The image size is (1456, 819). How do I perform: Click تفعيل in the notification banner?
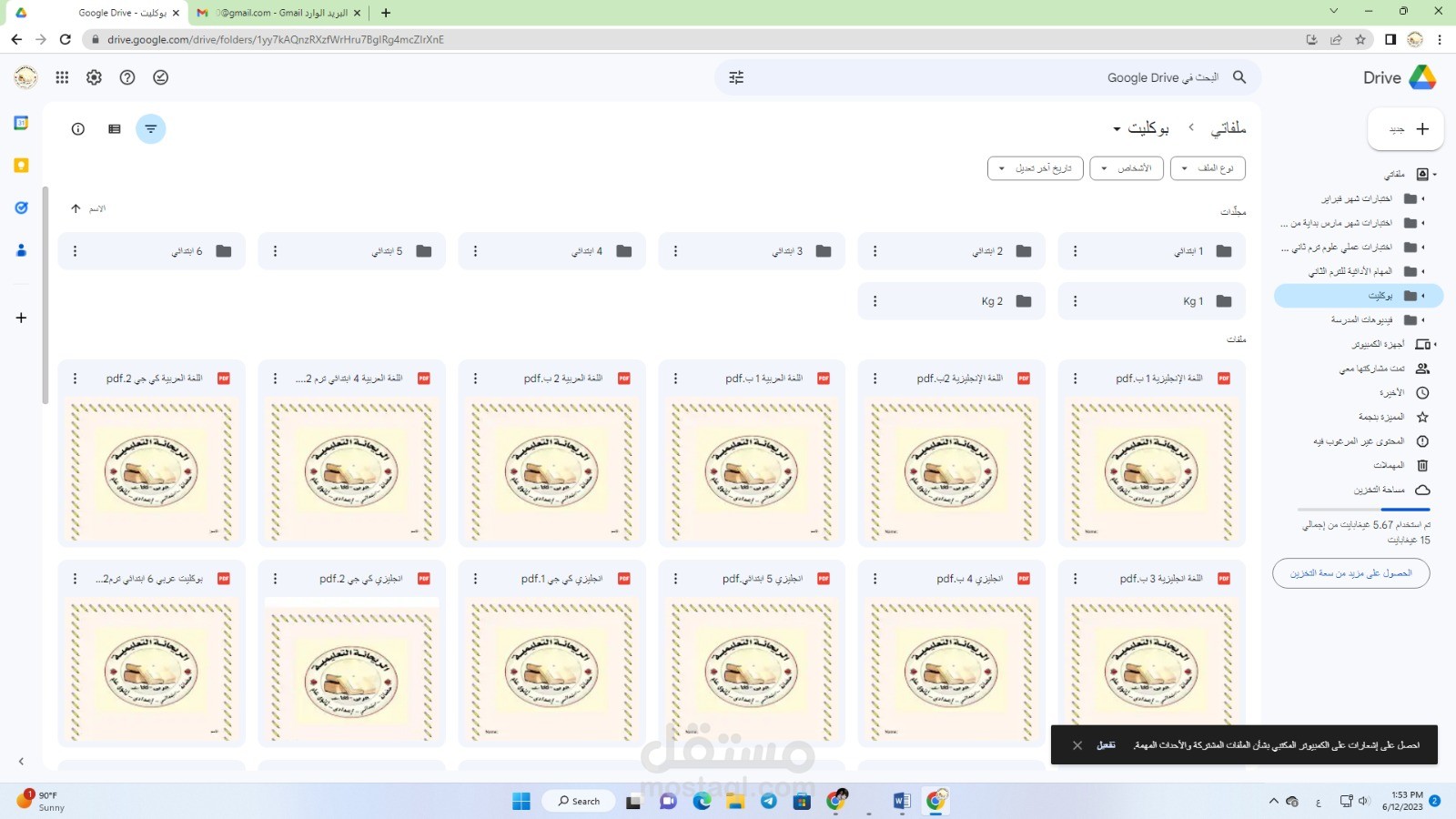point(1106,745)
